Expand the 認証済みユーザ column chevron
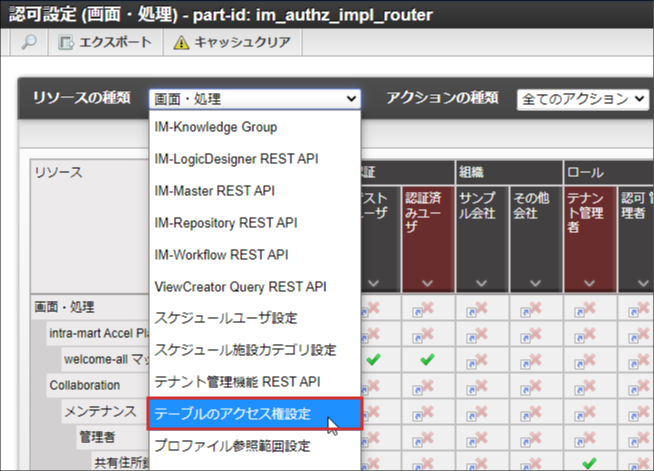Screen dimensions: 654x471 coord(427,283)
